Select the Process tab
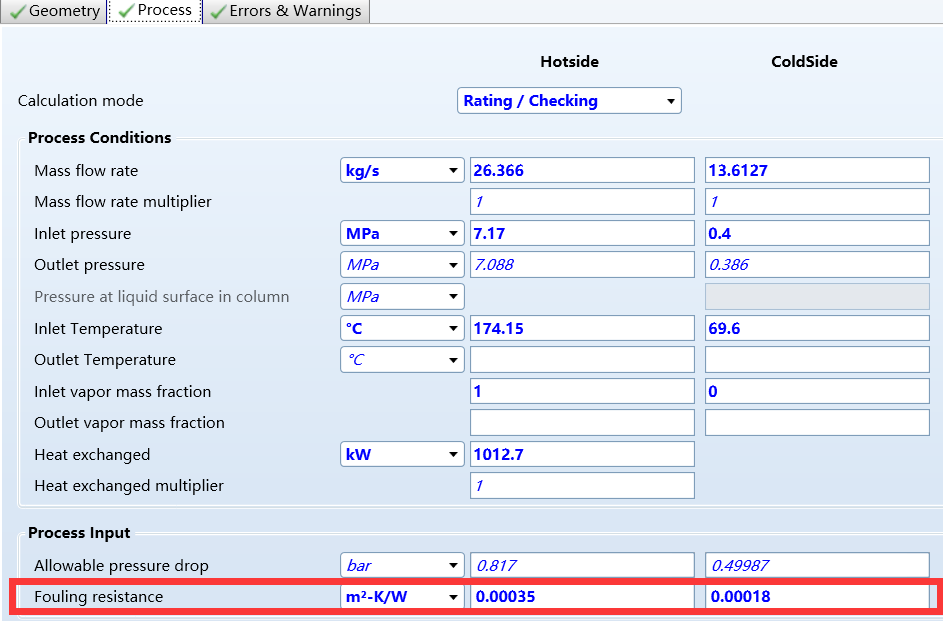943x621 pixels. pos(155,11)
